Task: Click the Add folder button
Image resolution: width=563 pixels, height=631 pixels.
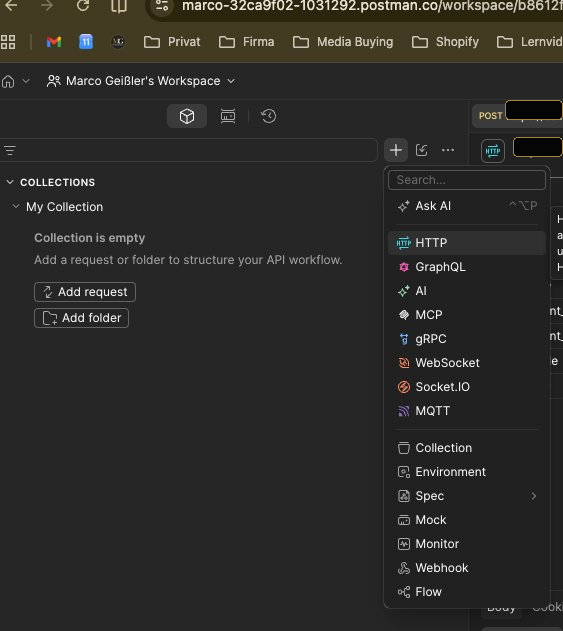Action: pos(81,318)
